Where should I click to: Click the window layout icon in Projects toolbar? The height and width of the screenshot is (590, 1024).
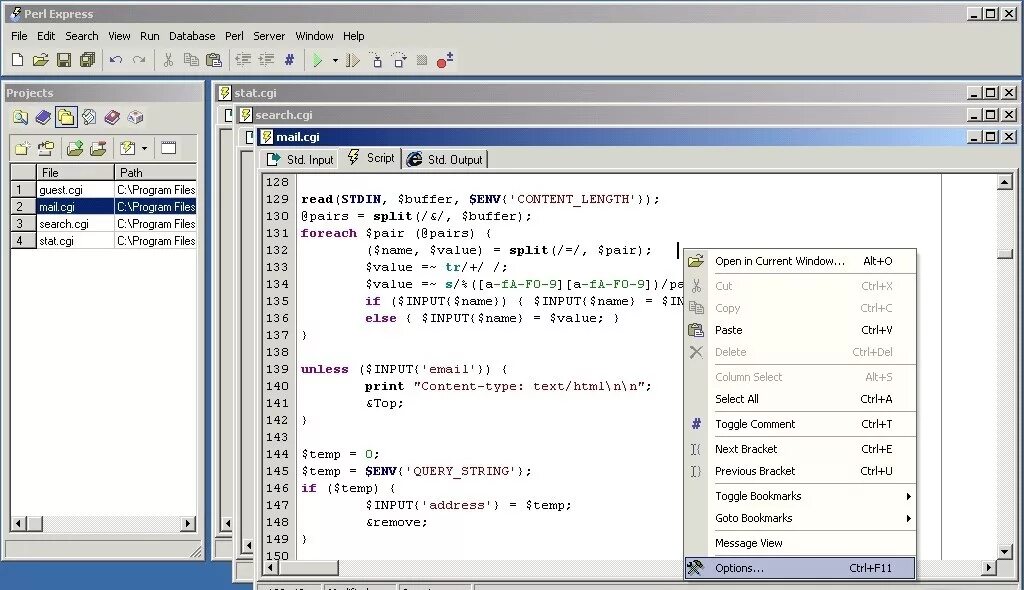coord(168,148)
